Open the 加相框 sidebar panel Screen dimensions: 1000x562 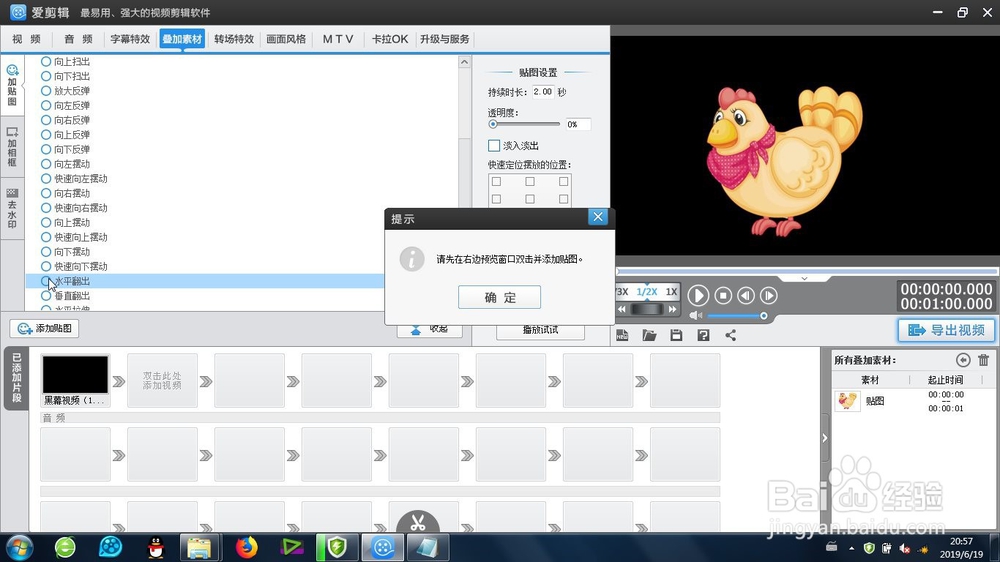click(x=12, y=147)
